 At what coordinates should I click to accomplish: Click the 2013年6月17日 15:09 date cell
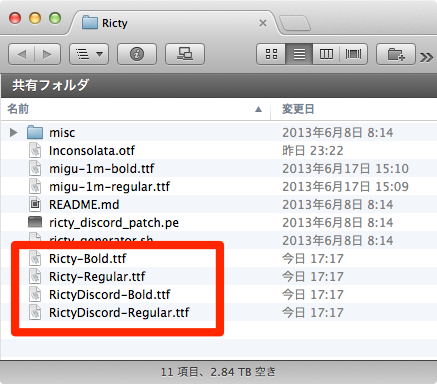tap(345, 187)
